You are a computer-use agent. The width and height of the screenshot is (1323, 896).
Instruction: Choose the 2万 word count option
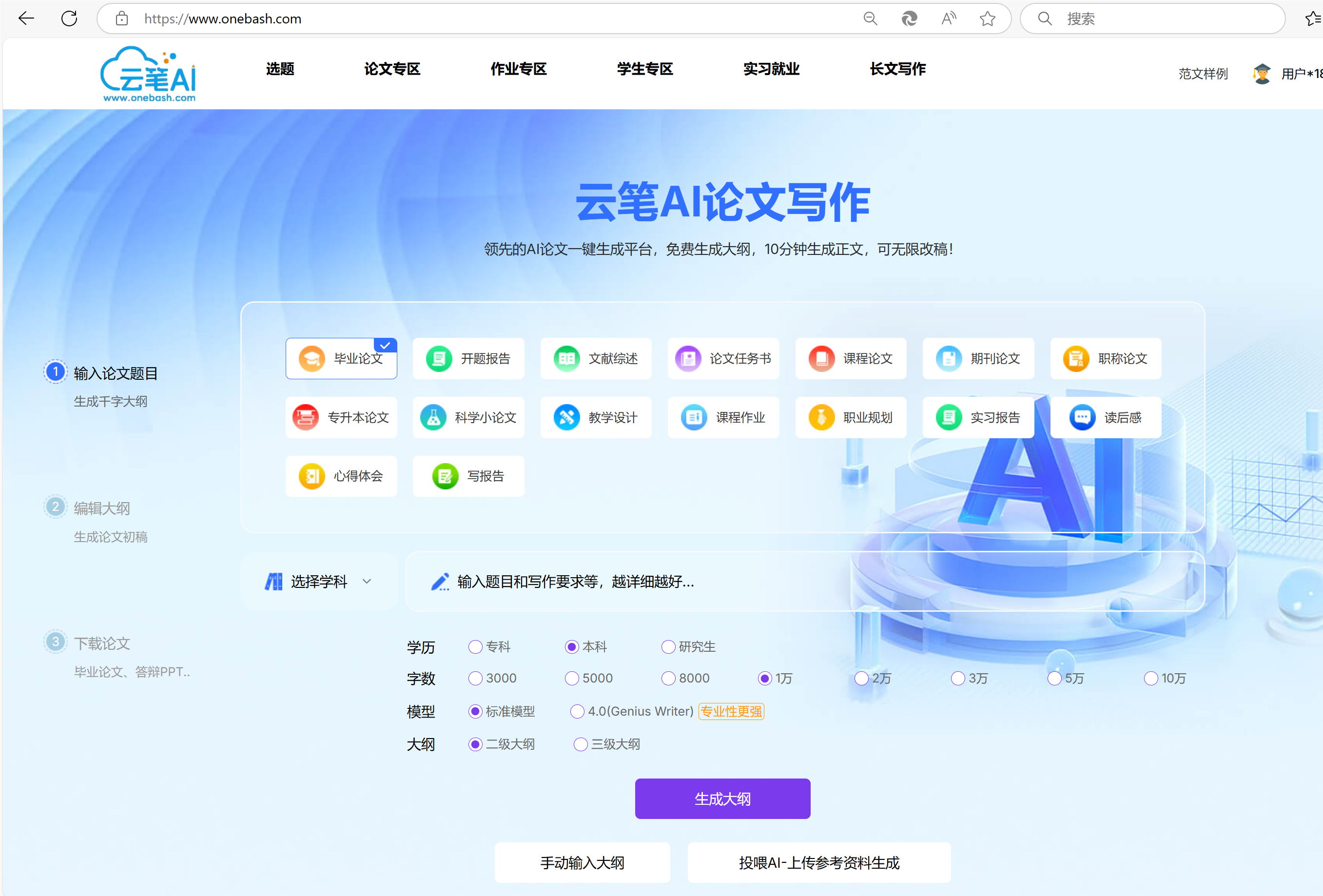pos(861,678)
